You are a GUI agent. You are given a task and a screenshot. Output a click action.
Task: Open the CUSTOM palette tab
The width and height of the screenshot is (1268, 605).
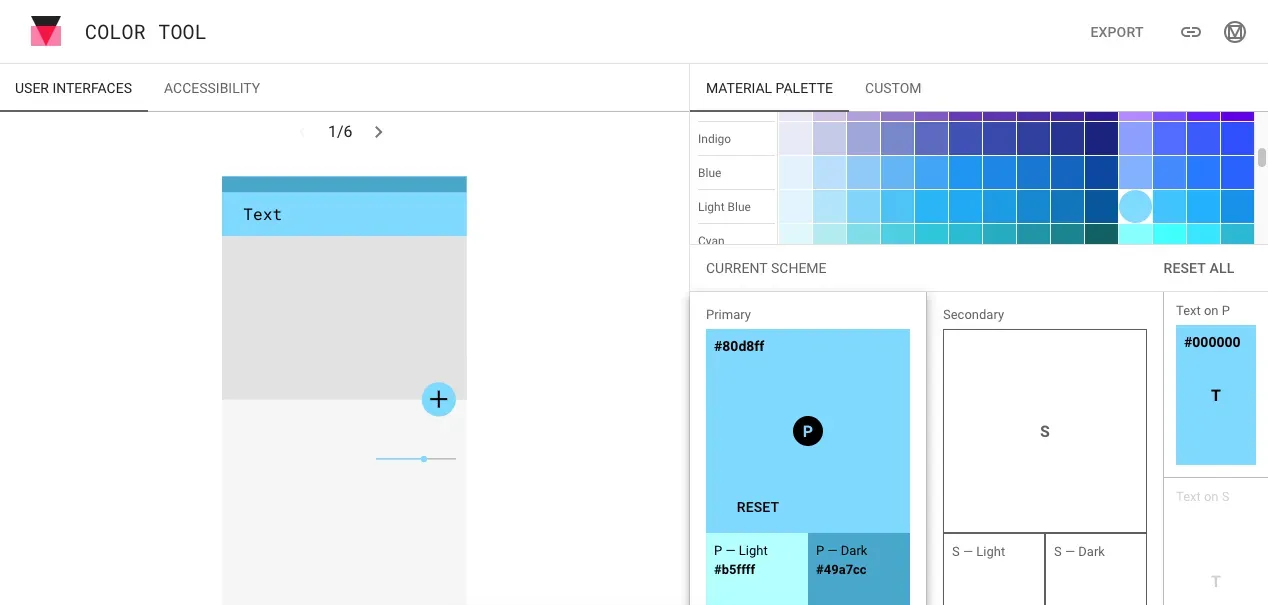[892, 88]
